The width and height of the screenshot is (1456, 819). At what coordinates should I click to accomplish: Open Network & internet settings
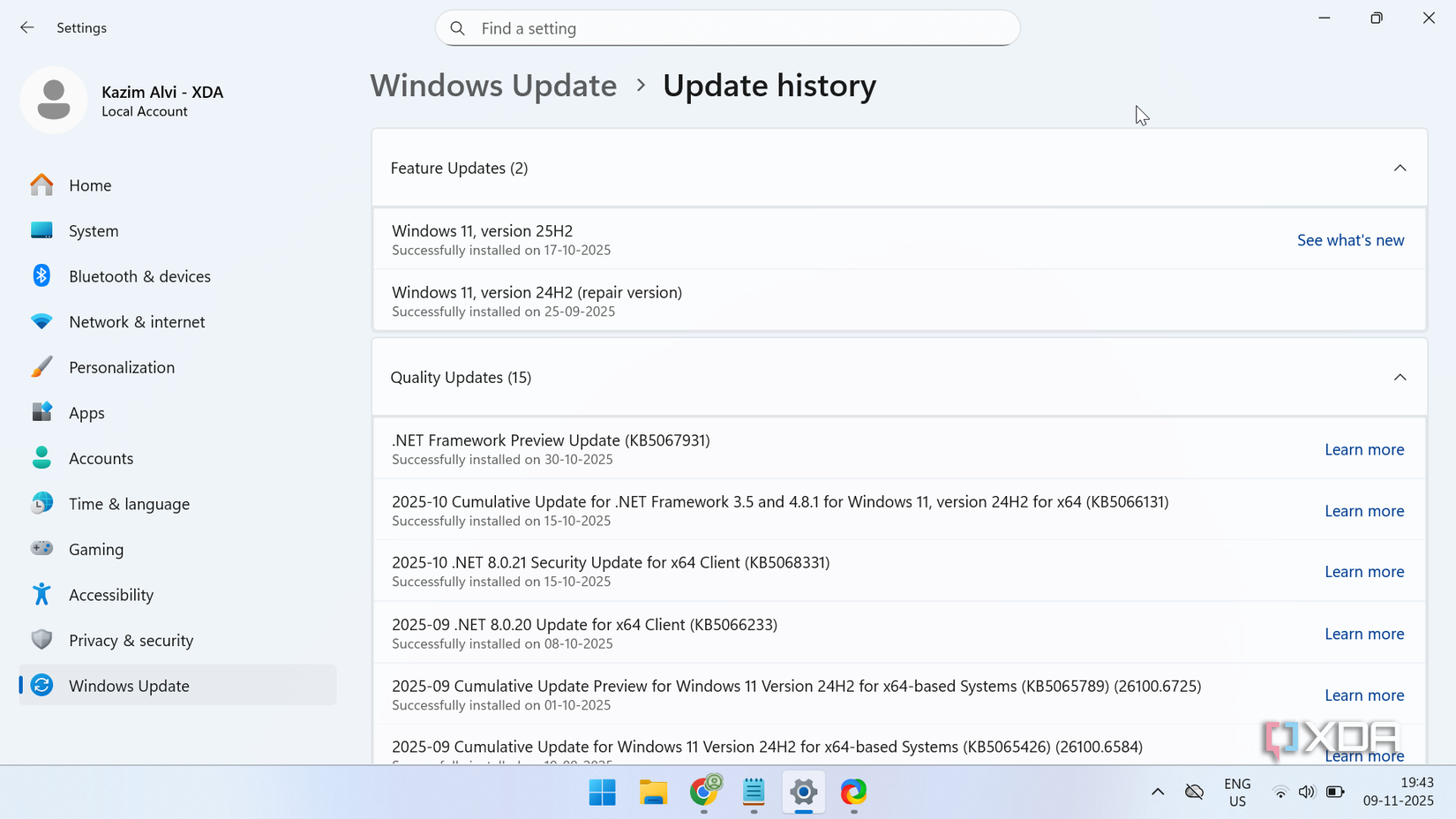[x=137, y=321]
